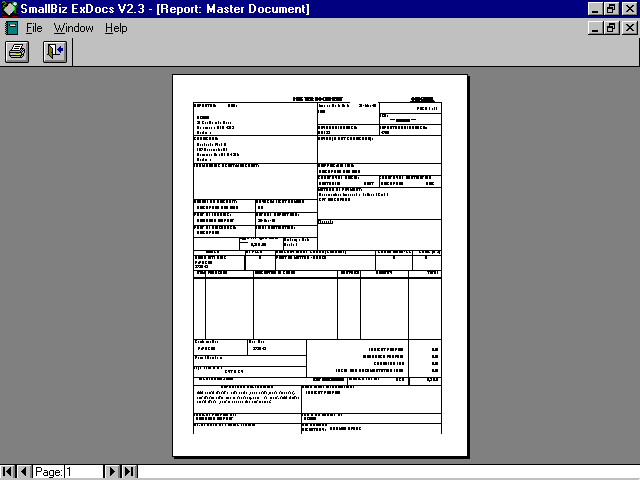Click the Page number input field

point(82,471)
